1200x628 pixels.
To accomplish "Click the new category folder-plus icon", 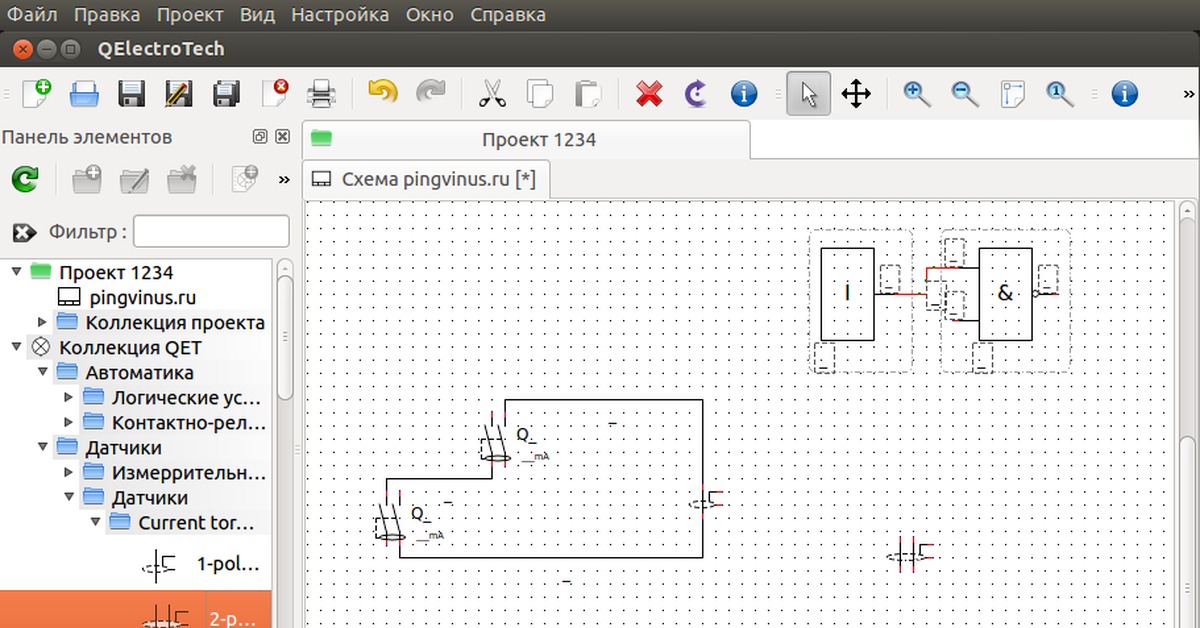I will 87,179.
